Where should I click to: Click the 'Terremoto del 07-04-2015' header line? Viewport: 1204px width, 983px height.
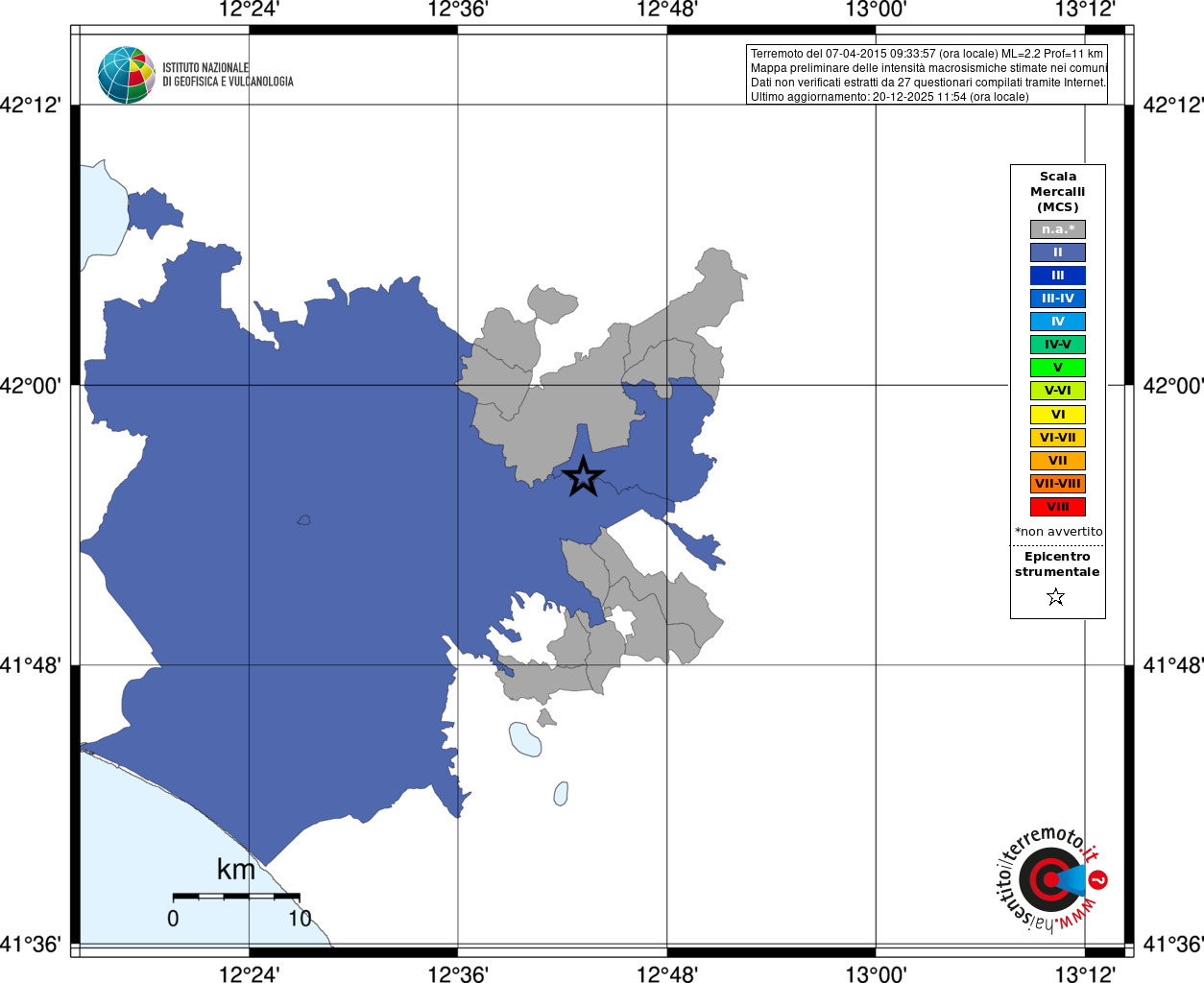(x=927, y=54)
